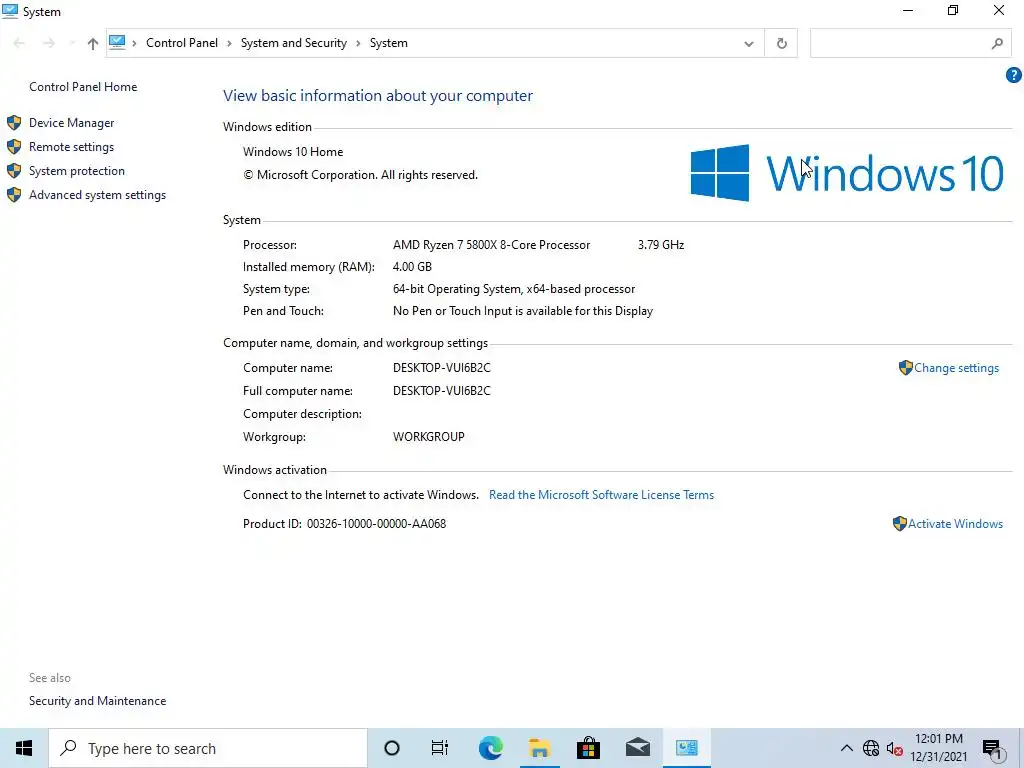This screenshot has height=768, width=1024.
Task: Click the Windows 10 Home edition text
Action: (x=293, y=152)
